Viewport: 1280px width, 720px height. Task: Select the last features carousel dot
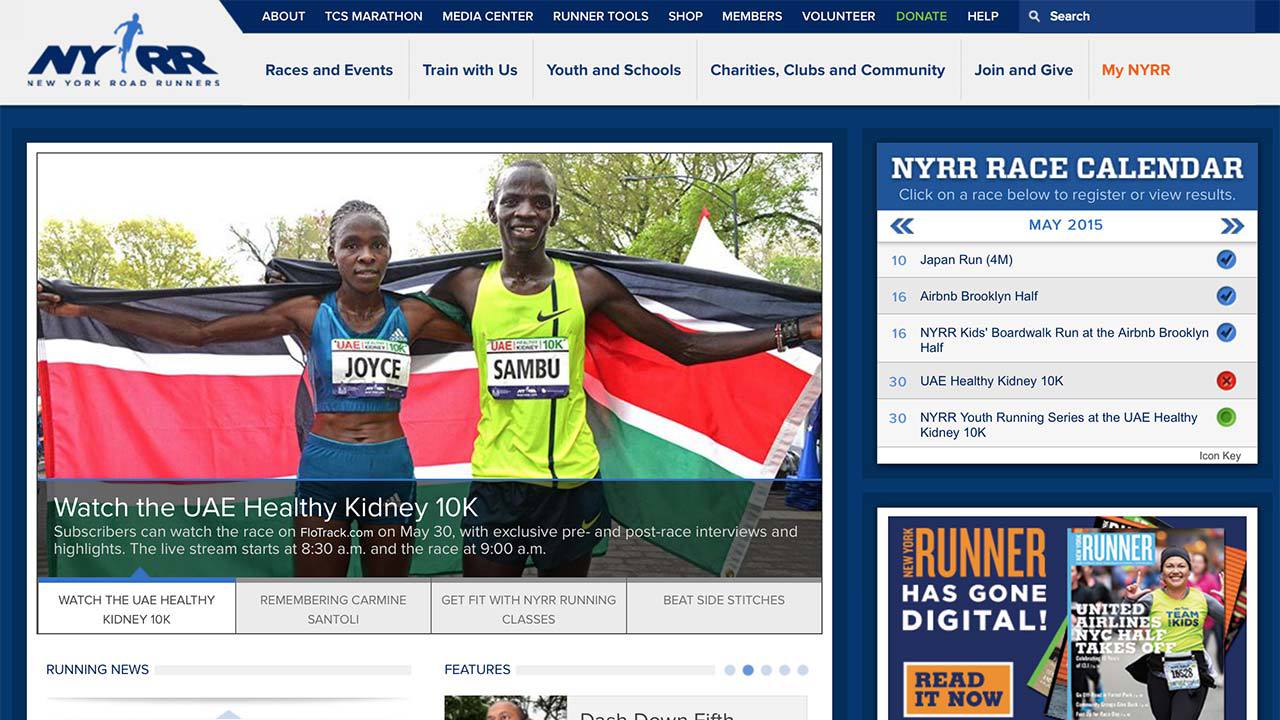802,670
